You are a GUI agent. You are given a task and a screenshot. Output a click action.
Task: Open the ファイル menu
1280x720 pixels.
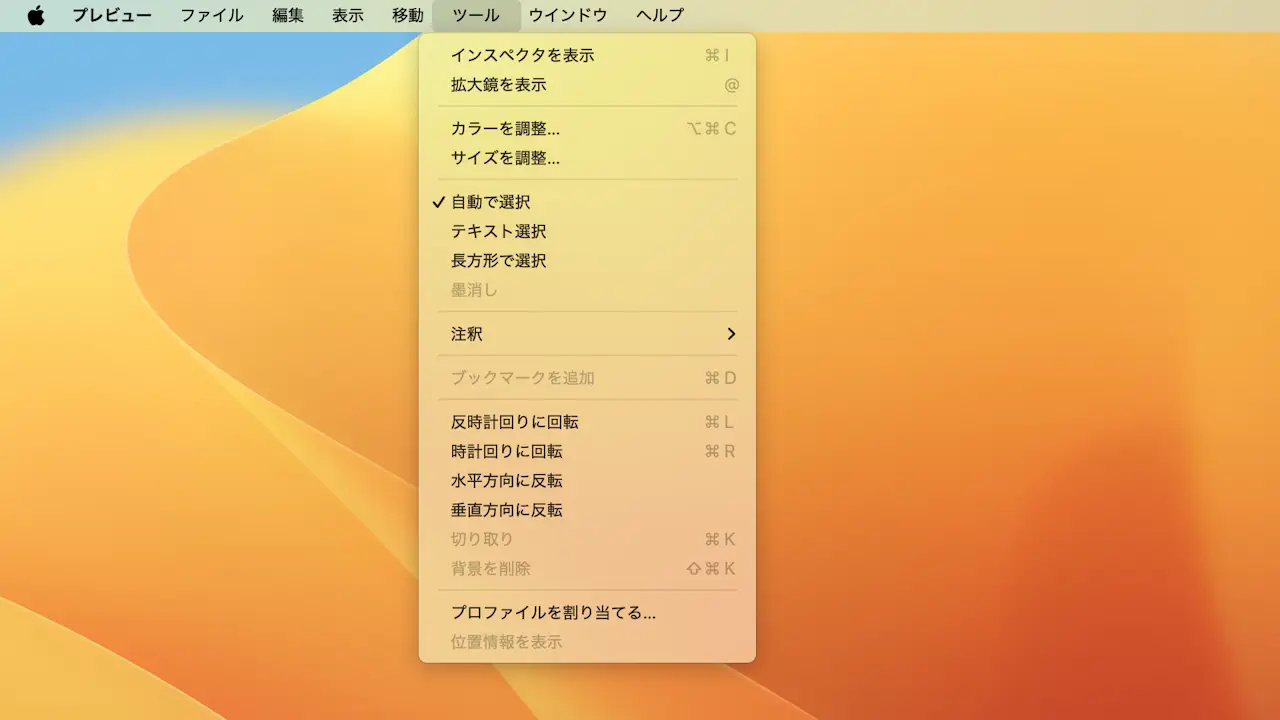pos(212,15)
